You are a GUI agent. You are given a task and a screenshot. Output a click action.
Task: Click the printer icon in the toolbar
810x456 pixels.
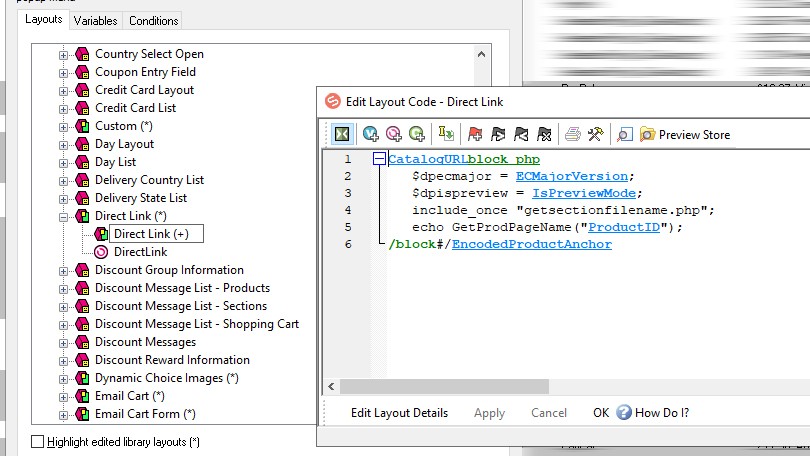click(x=572, y=134)
